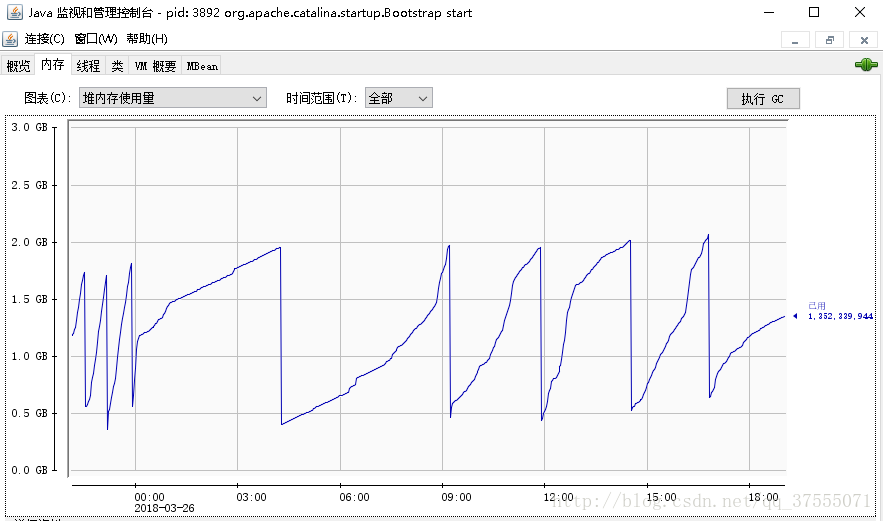The height and width of the screenshot is (521, 883).
Task: Expand the 全部 time range dropdown
Action: pos(399,98)
